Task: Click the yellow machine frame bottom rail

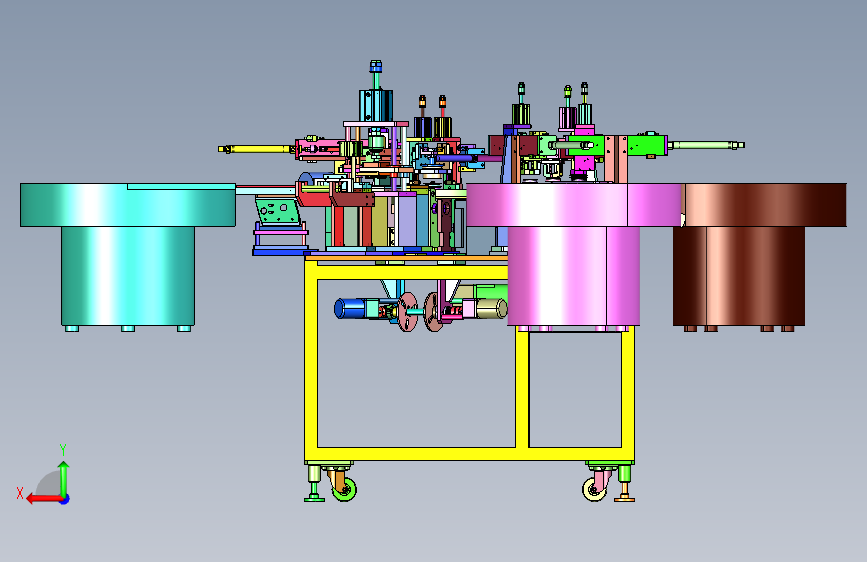Action: click(x=469, y=454)
